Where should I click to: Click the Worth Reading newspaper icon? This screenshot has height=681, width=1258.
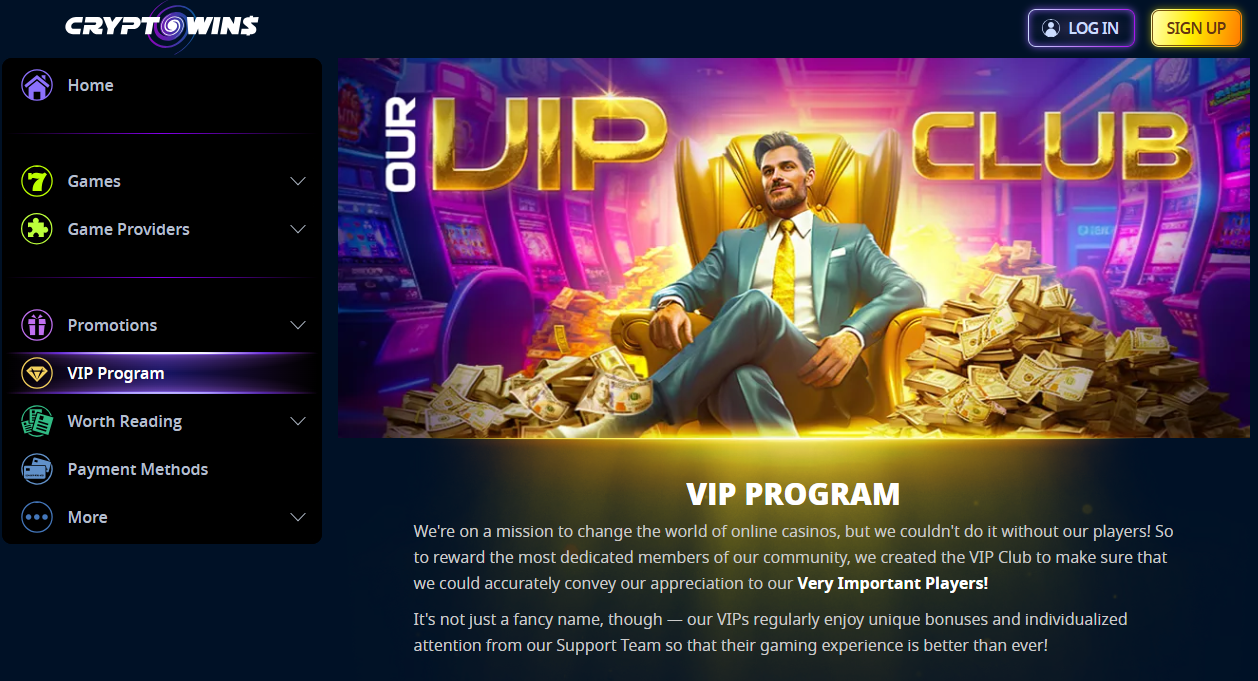click(37, 421)
